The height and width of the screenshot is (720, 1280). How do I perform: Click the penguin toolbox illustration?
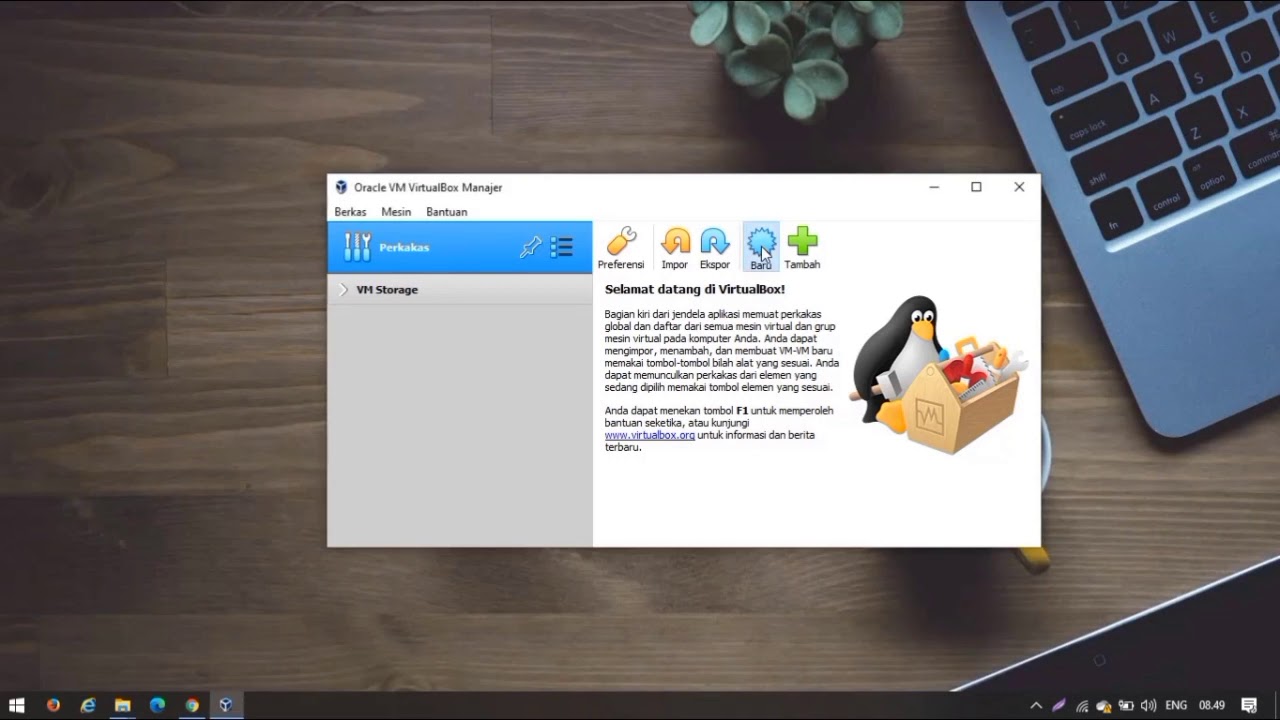(x=938, y=374)
